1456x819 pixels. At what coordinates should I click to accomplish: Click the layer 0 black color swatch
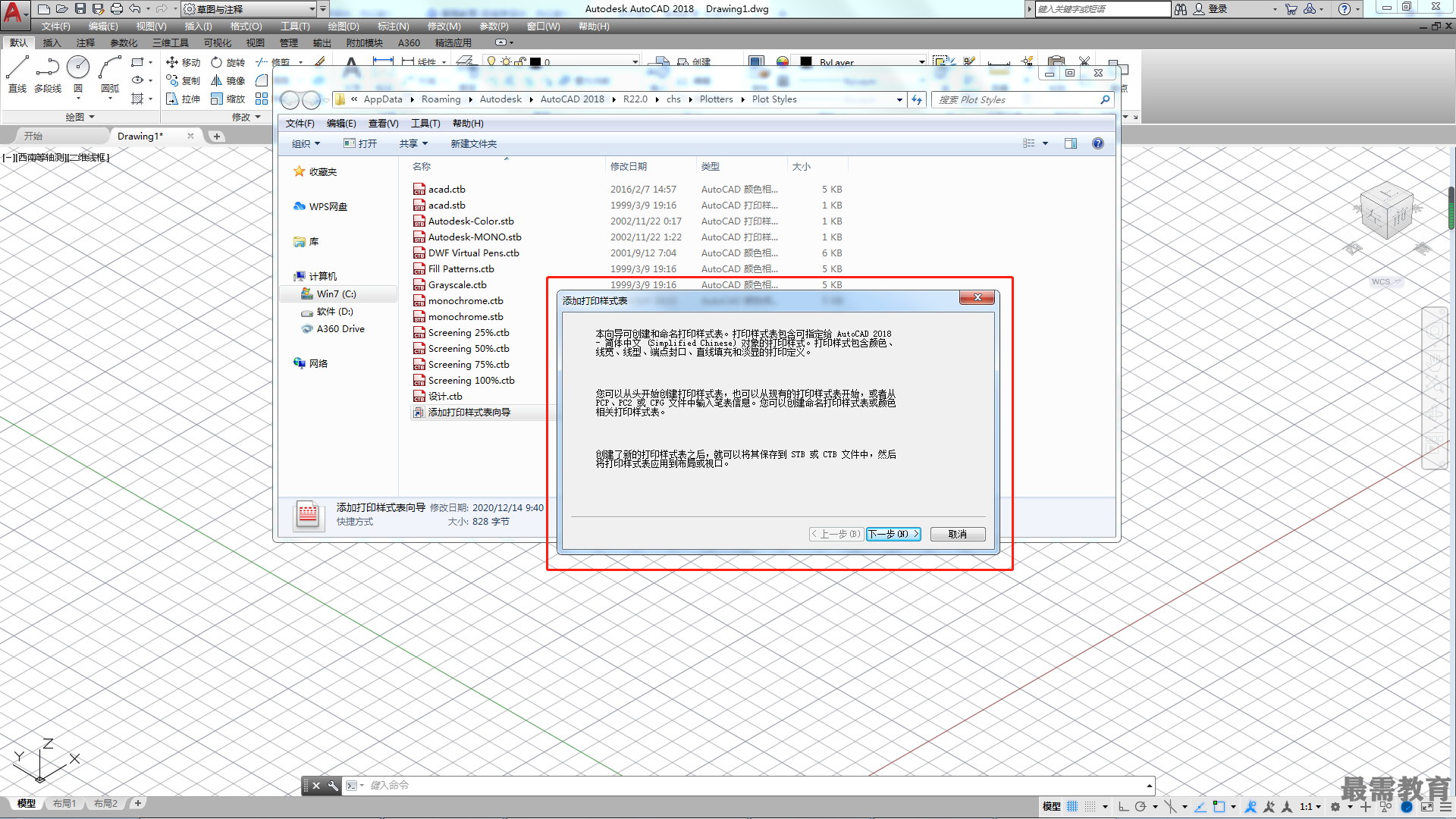tap(535, 62)
